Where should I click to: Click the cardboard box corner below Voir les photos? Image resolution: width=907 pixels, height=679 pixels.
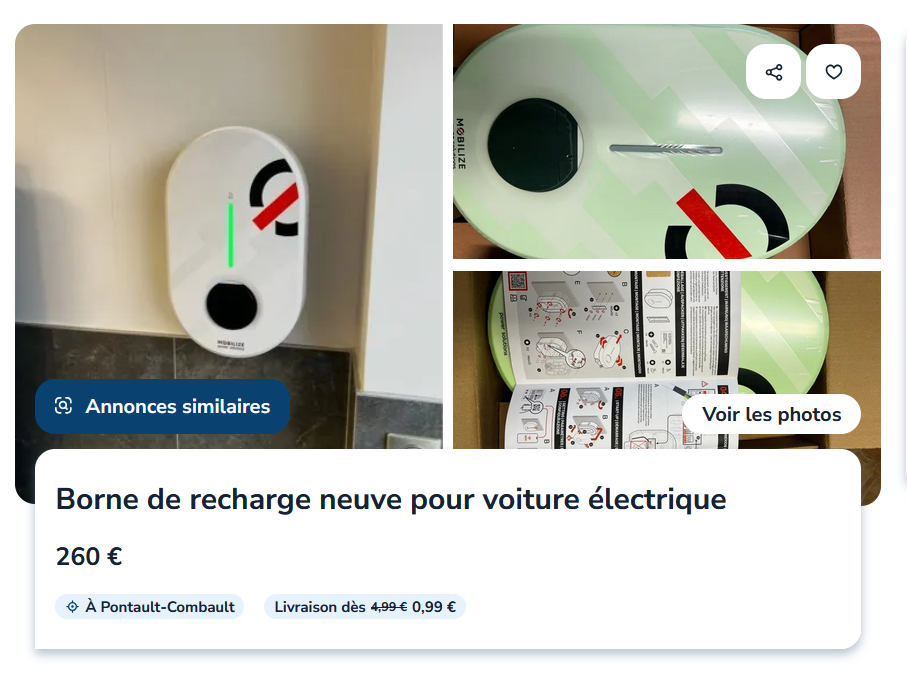[871, 477]
